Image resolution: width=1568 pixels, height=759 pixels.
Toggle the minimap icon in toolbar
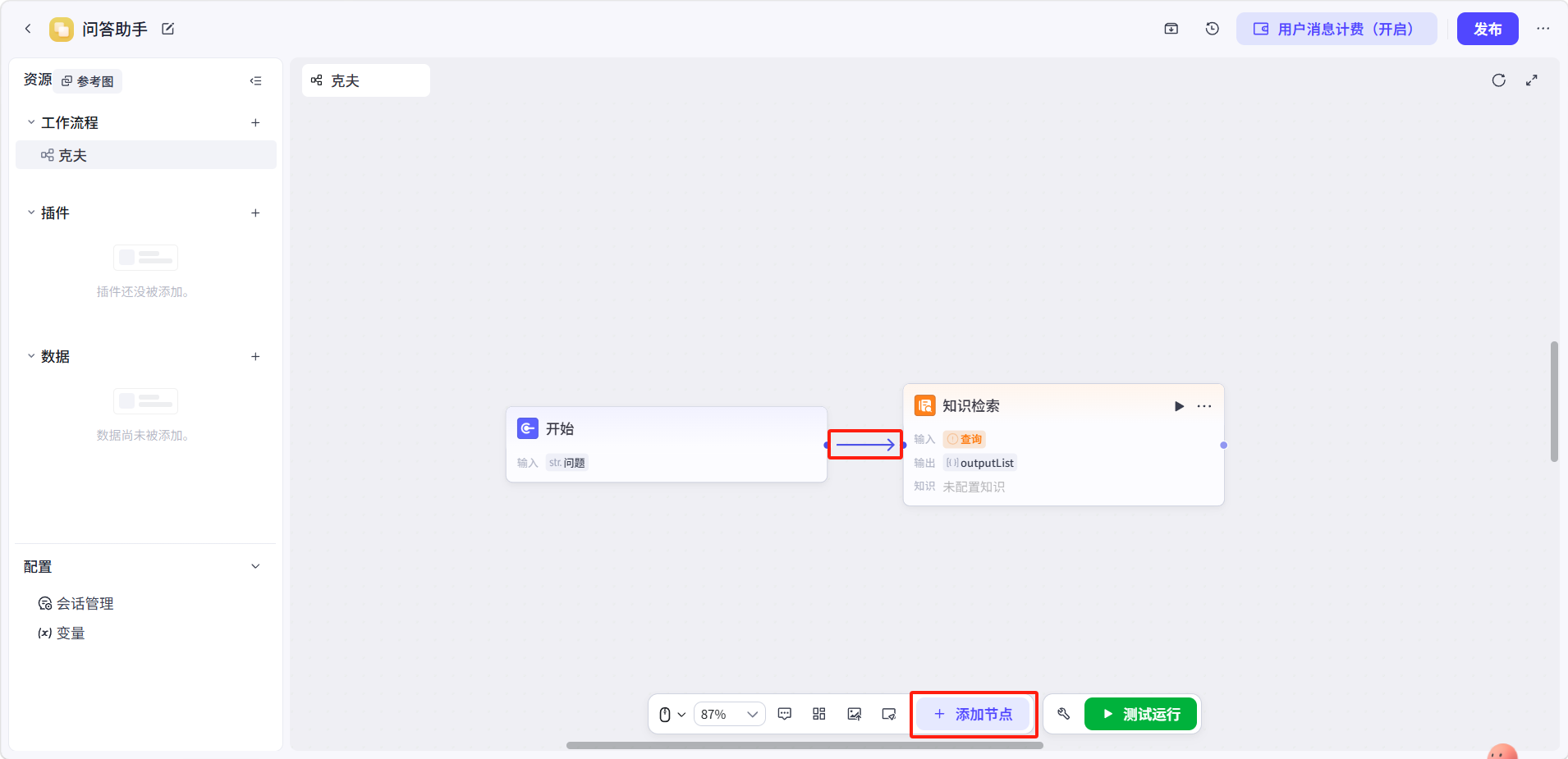[889, 714]
